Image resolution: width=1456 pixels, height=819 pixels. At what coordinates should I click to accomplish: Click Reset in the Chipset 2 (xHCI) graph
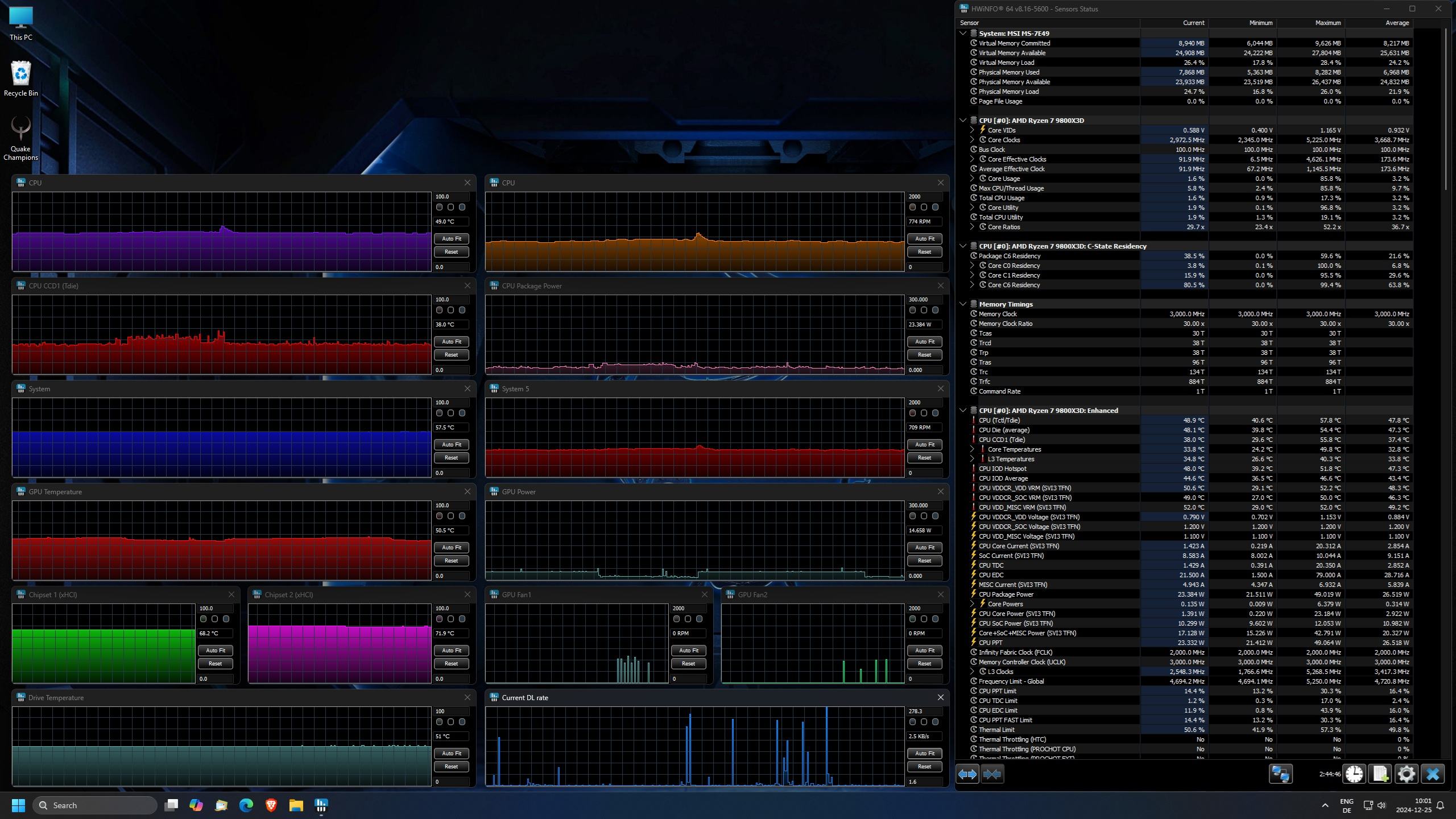click(451, 664)
